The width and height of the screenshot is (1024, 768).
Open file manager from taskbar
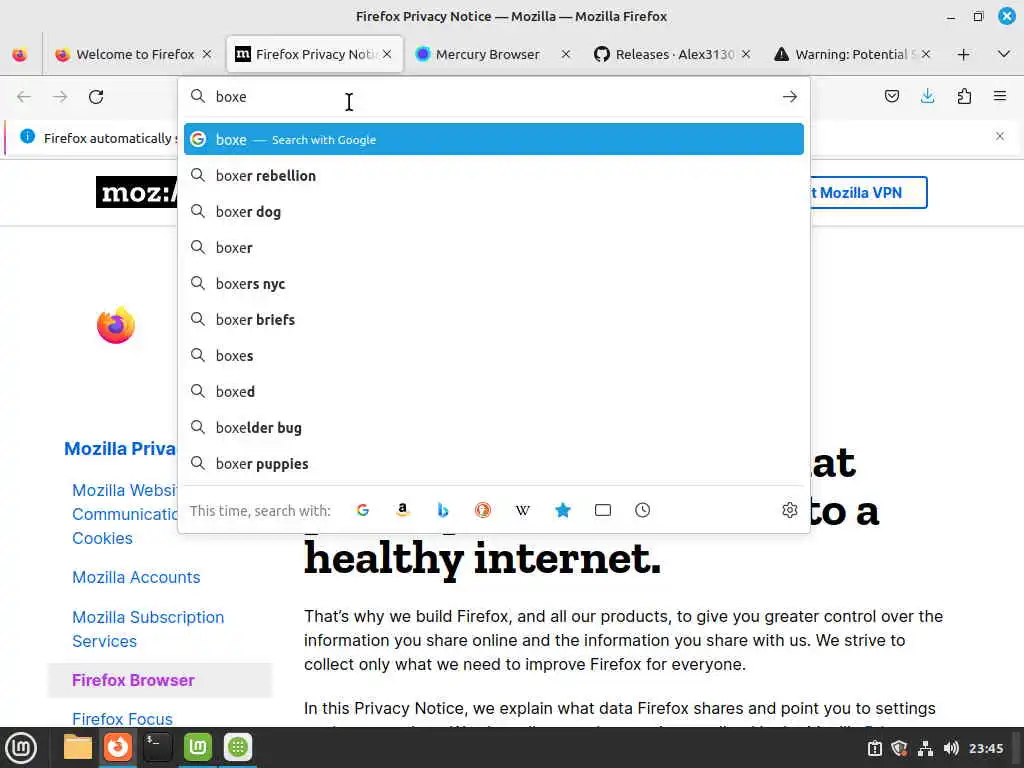(78, 747)
